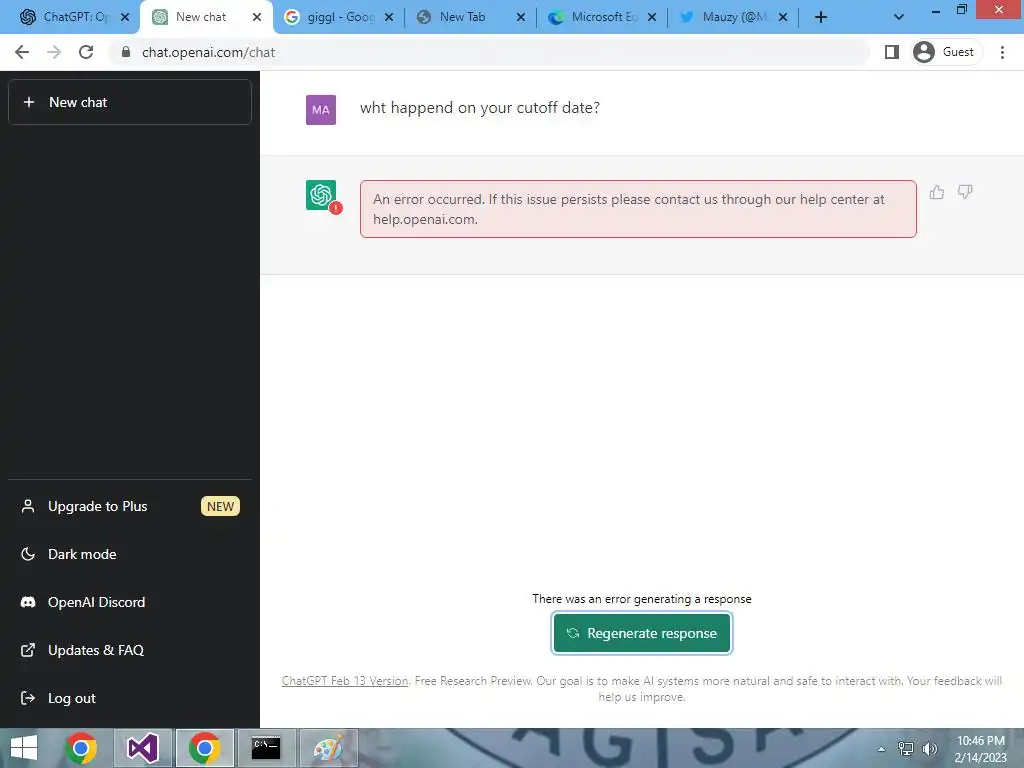Image resolution: width=1024 pixels, height=768 pixels.
Task: Click the thumbs up icon on response
Action: coord(936,192)
